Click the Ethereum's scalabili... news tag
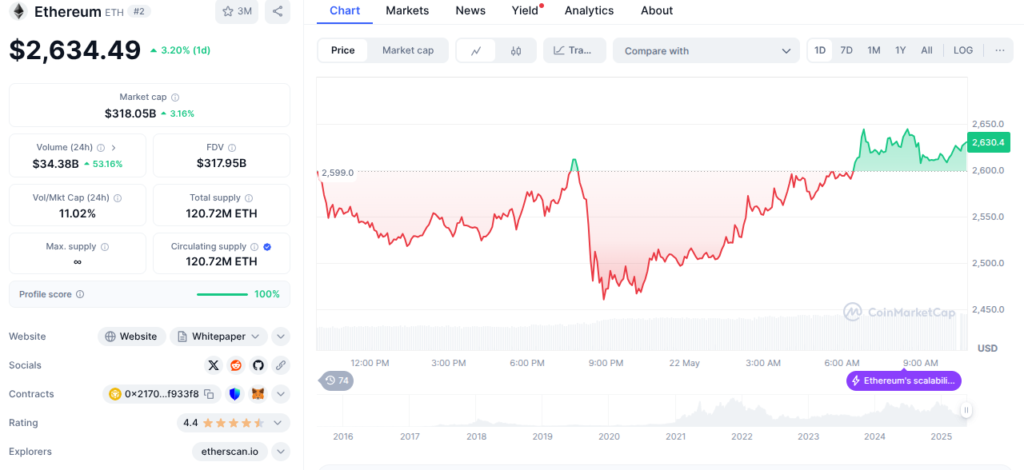The height and width of the screenshot is (470, 1024). pyautogui.click(x=904, y=381)
